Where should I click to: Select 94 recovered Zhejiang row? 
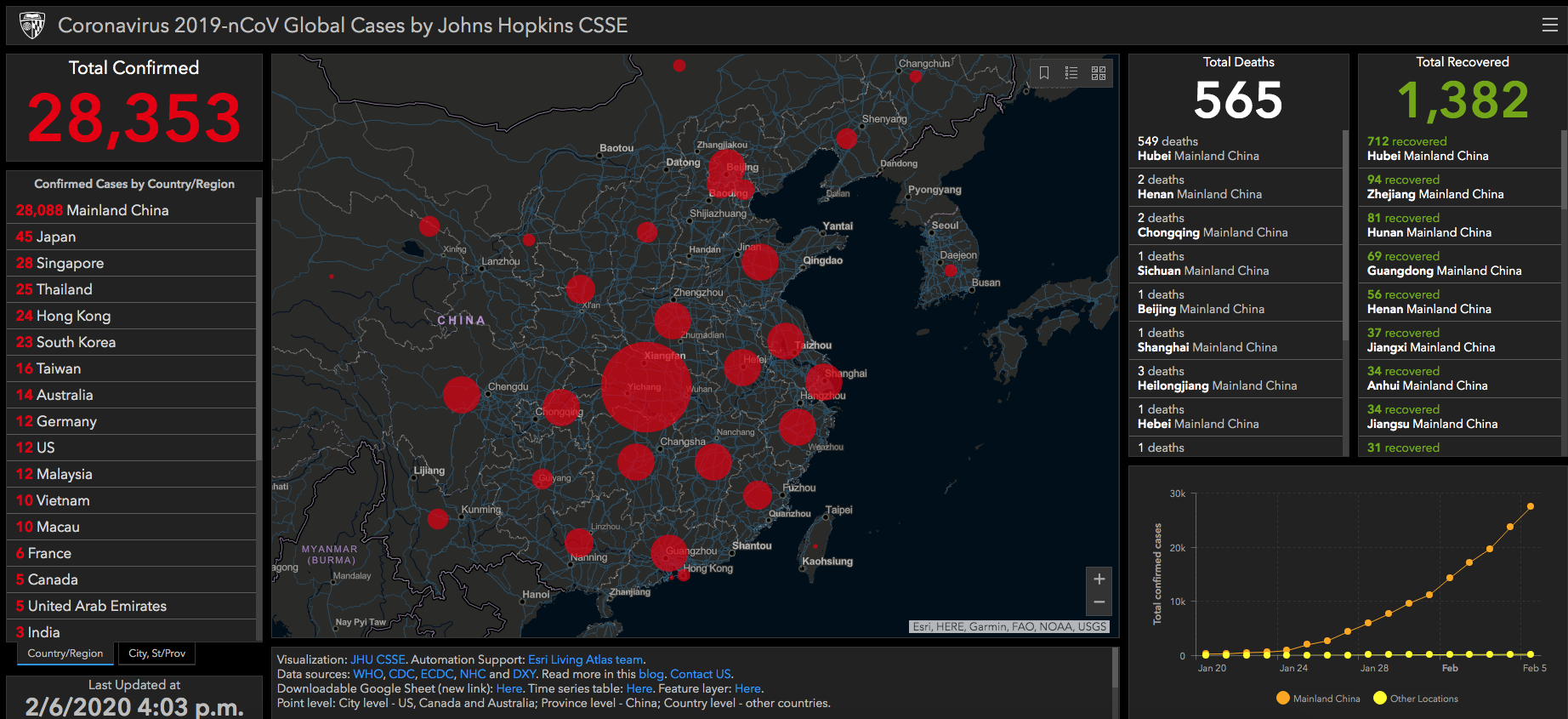tap(1459, 187)
